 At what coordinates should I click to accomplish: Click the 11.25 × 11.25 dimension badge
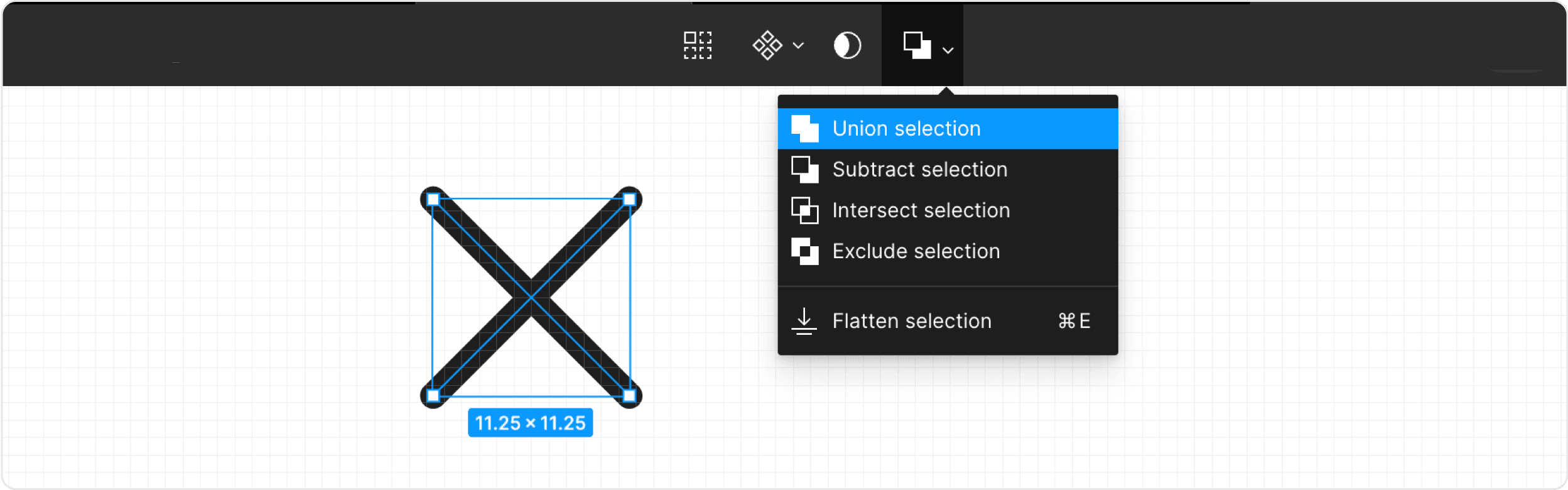point(531,422)
